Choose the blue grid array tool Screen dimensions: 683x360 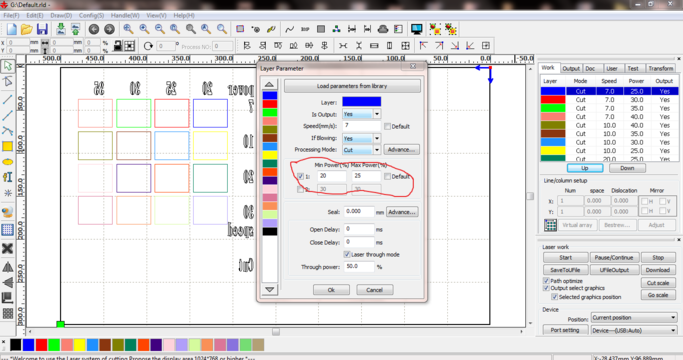click(x=7, y=230)
